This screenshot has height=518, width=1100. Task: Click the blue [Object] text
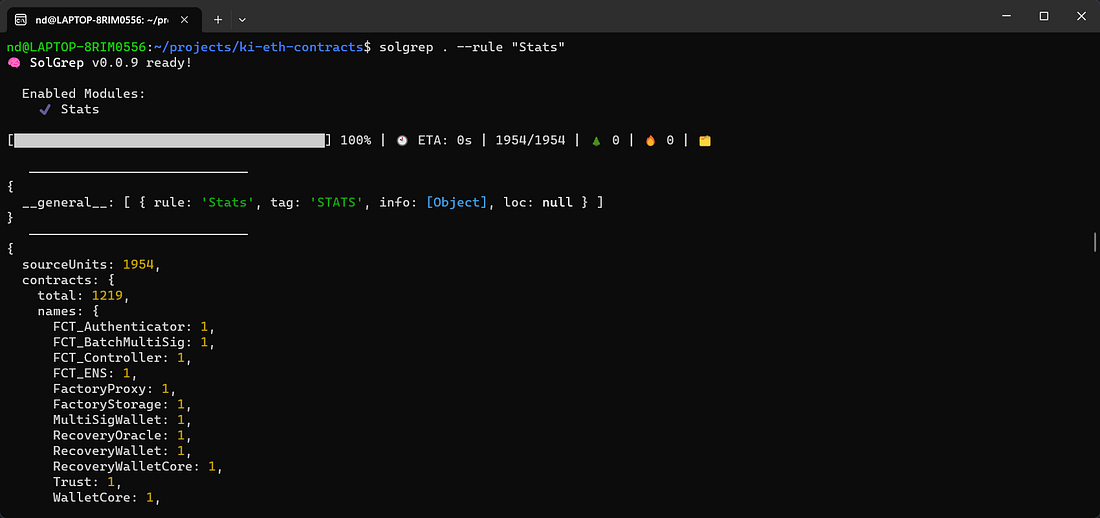pyautogui.click(x=457, y=202)
